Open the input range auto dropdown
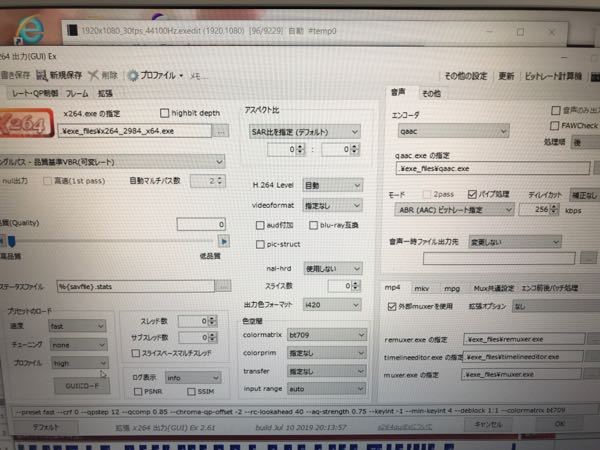Viewport: 600px width, 450px height. click(x=326, y=389)
